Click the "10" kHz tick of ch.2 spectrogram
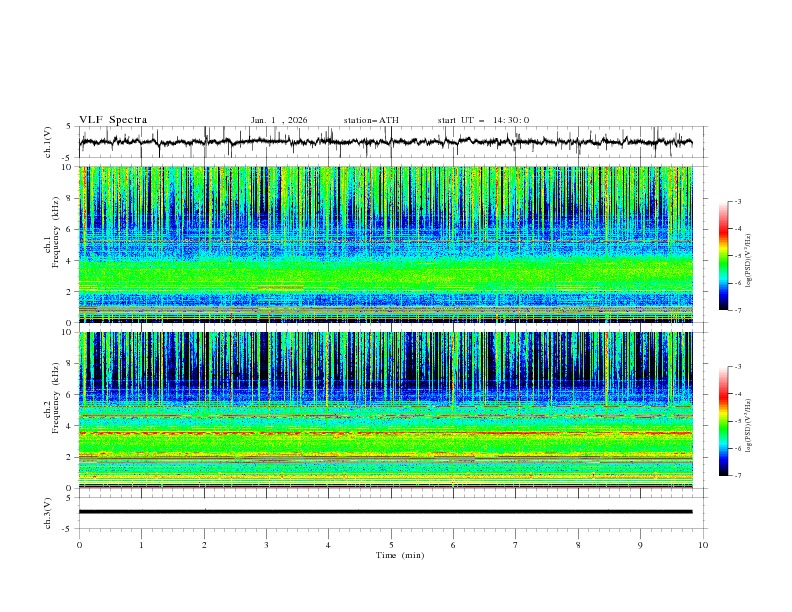Viewport: 792px width, 612px height. 68,332
